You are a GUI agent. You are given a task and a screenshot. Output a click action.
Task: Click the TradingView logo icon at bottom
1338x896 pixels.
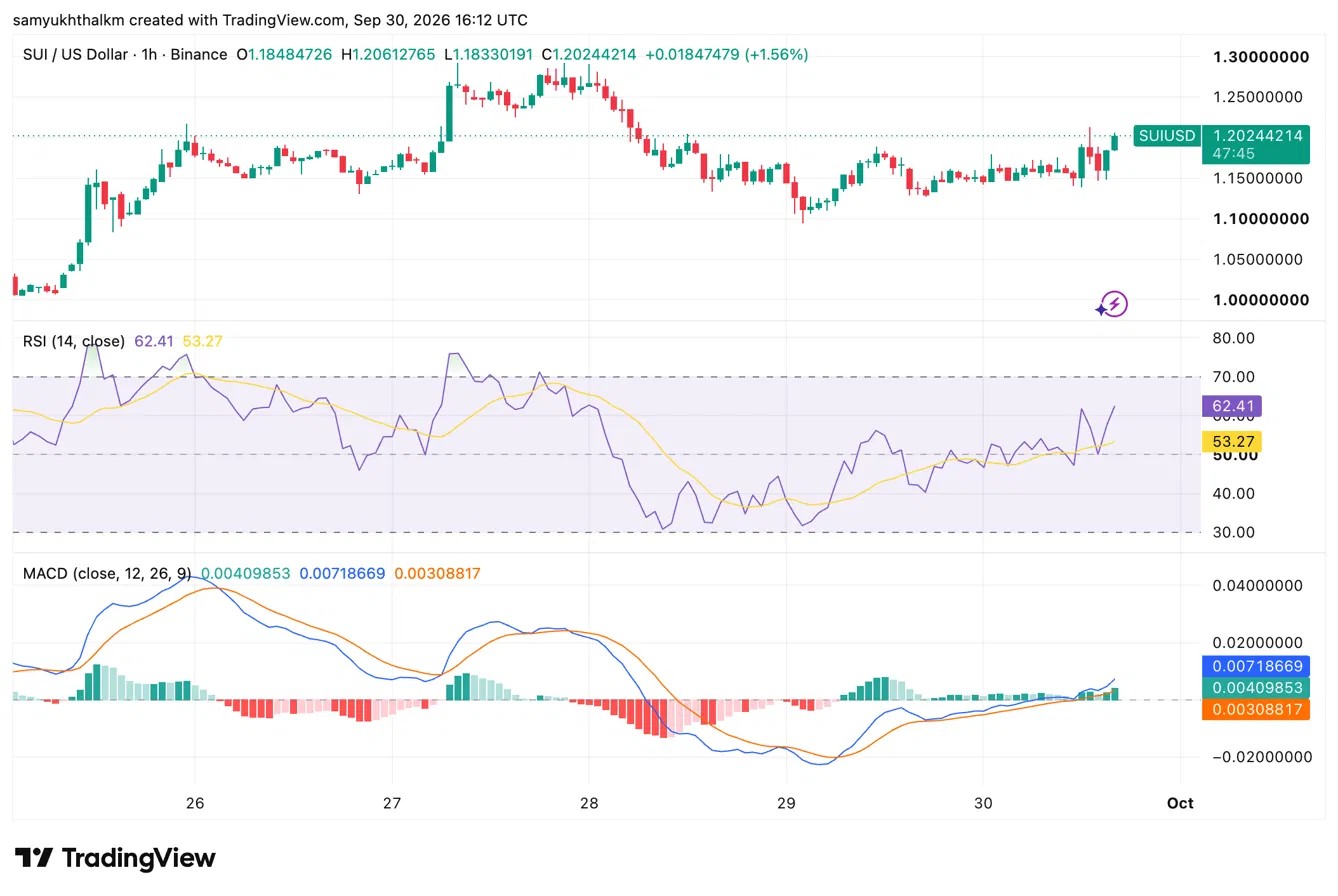pos(35,858)
